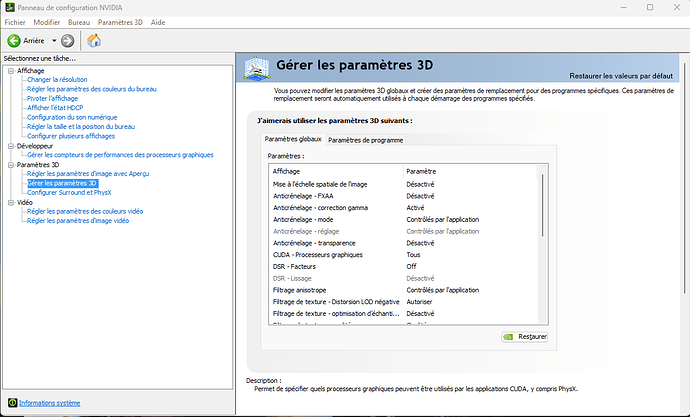Select Mise à l'échelle spatiale de l'image row

[x=403, y=184]
